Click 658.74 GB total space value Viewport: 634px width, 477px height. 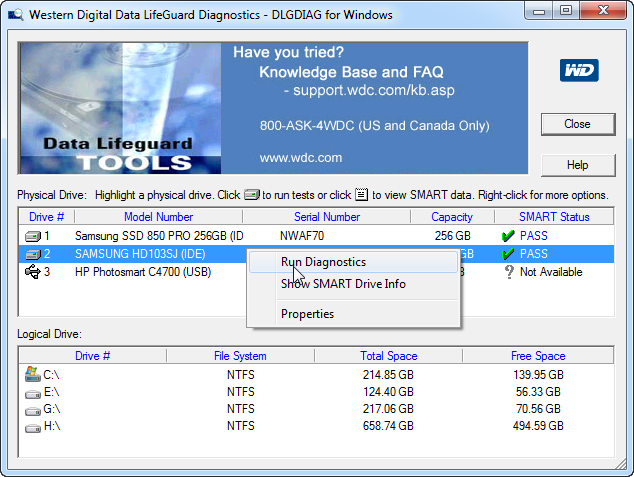point(388,426)
